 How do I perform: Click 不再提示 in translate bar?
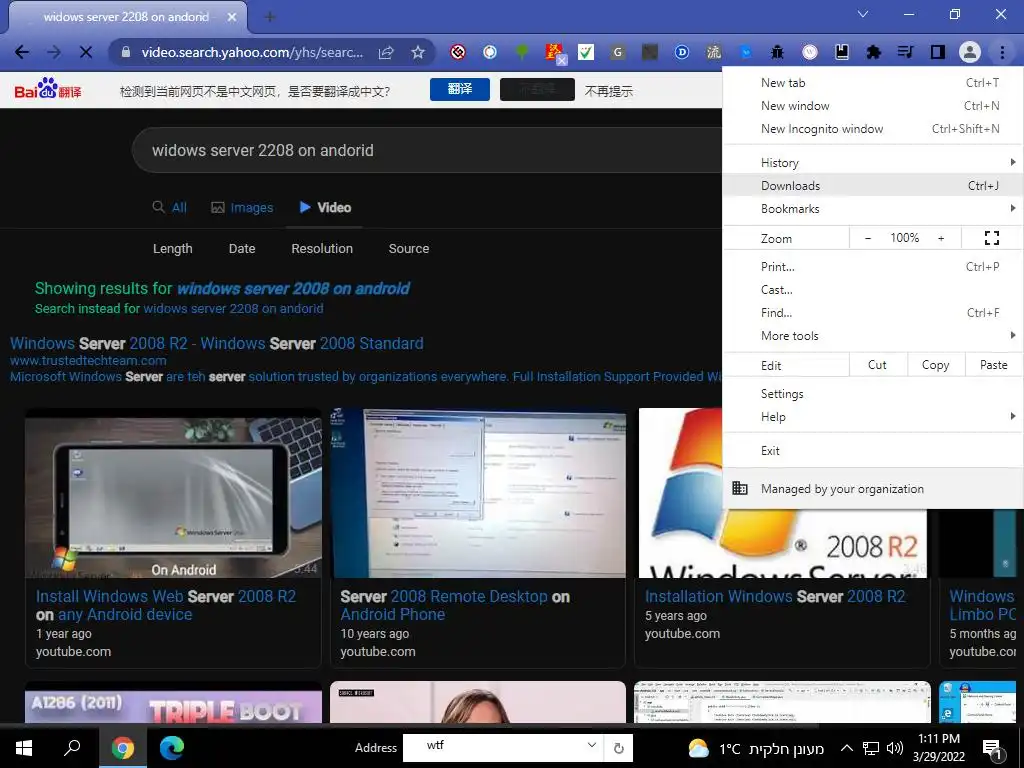608,91
